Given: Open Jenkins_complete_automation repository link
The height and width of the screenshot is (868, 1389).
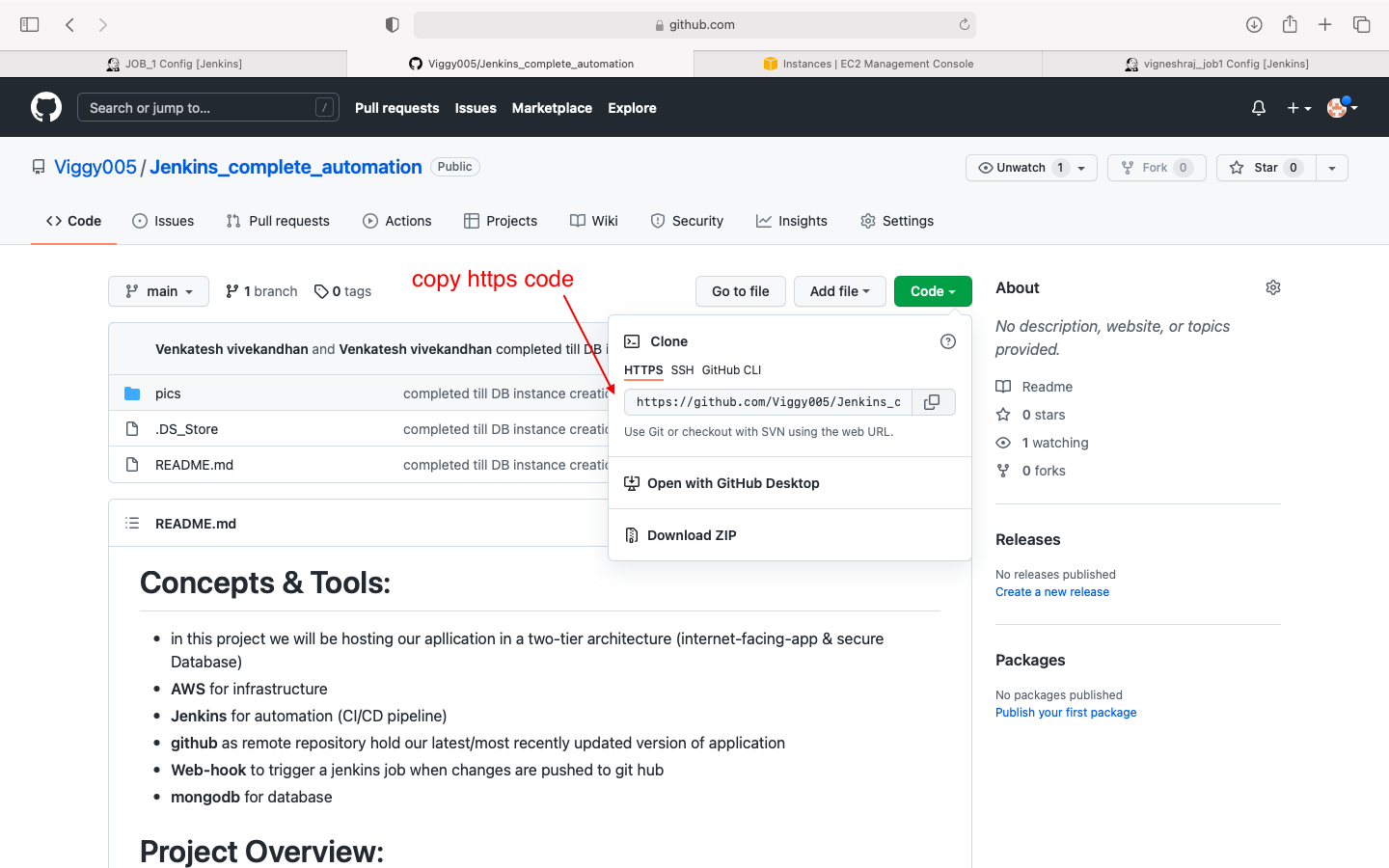Looking at the screenshot, I should click(x=286, y=167).
